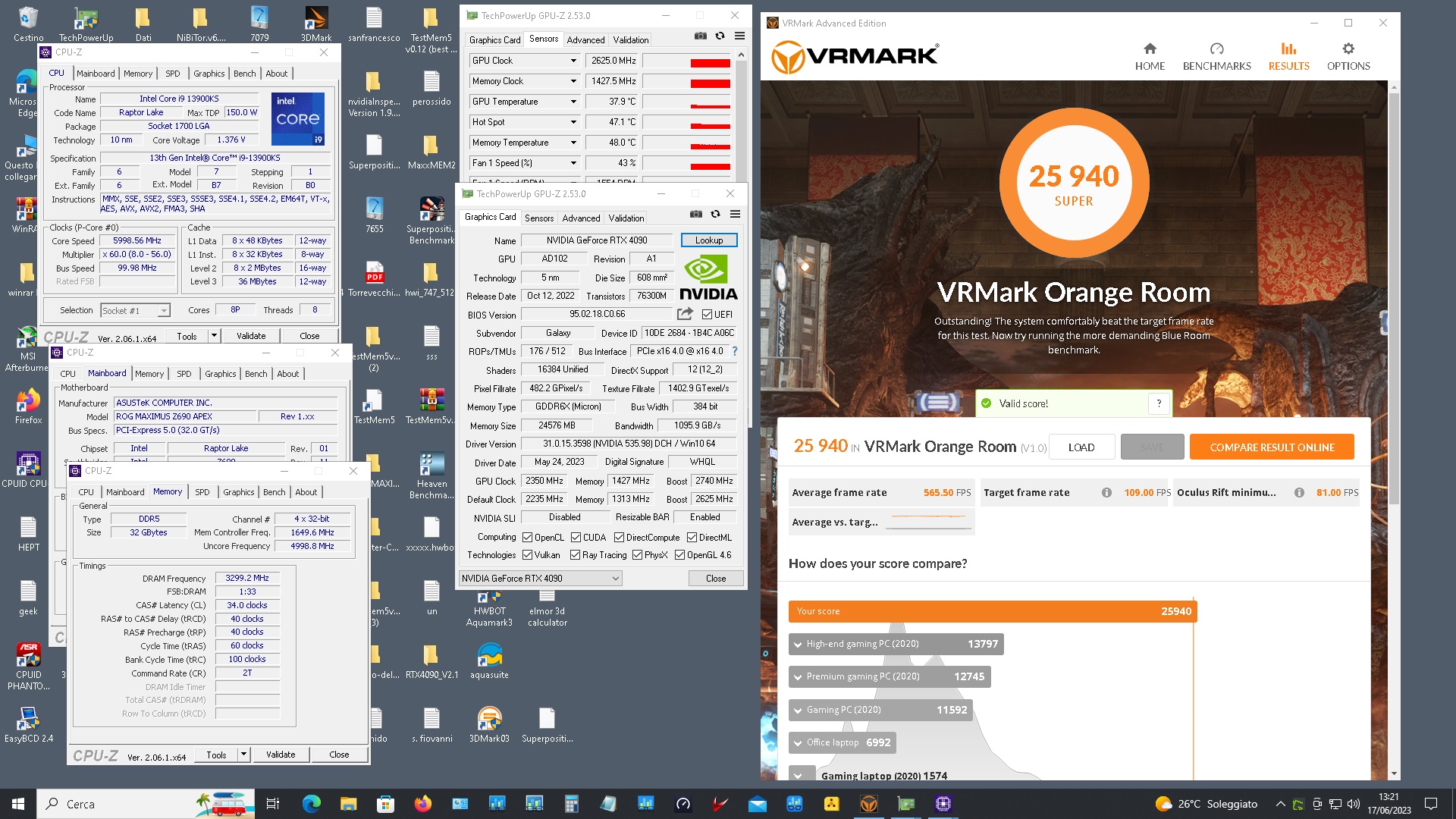The image size is (1456, 819).
Task: Click Validate in CPU-Z Memory window
Action: [x=281, y=755]
